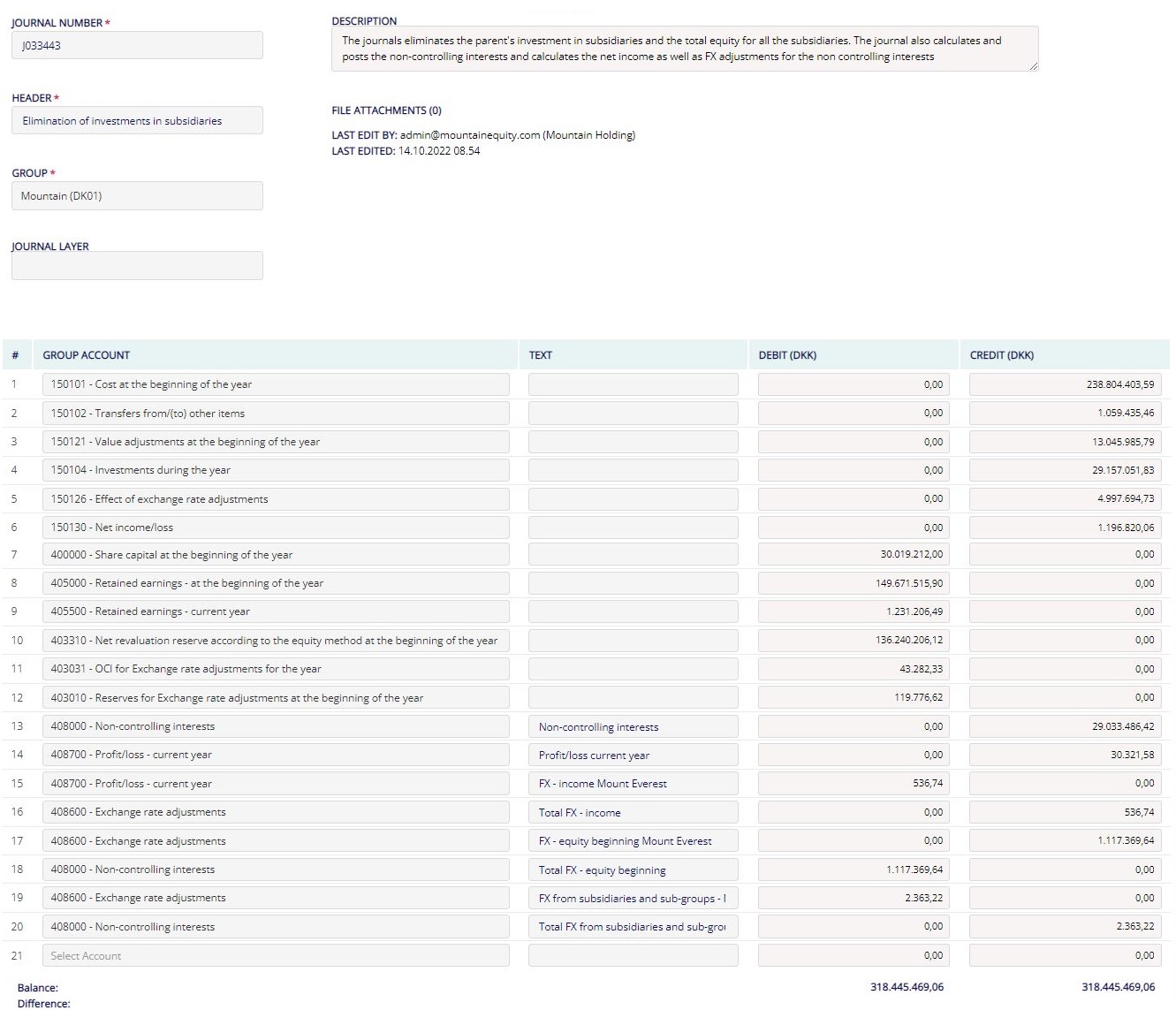
Task: Edit the FX - equity beginning Mount Everest text
Action: pyautogui.click(x=634, y=840)
